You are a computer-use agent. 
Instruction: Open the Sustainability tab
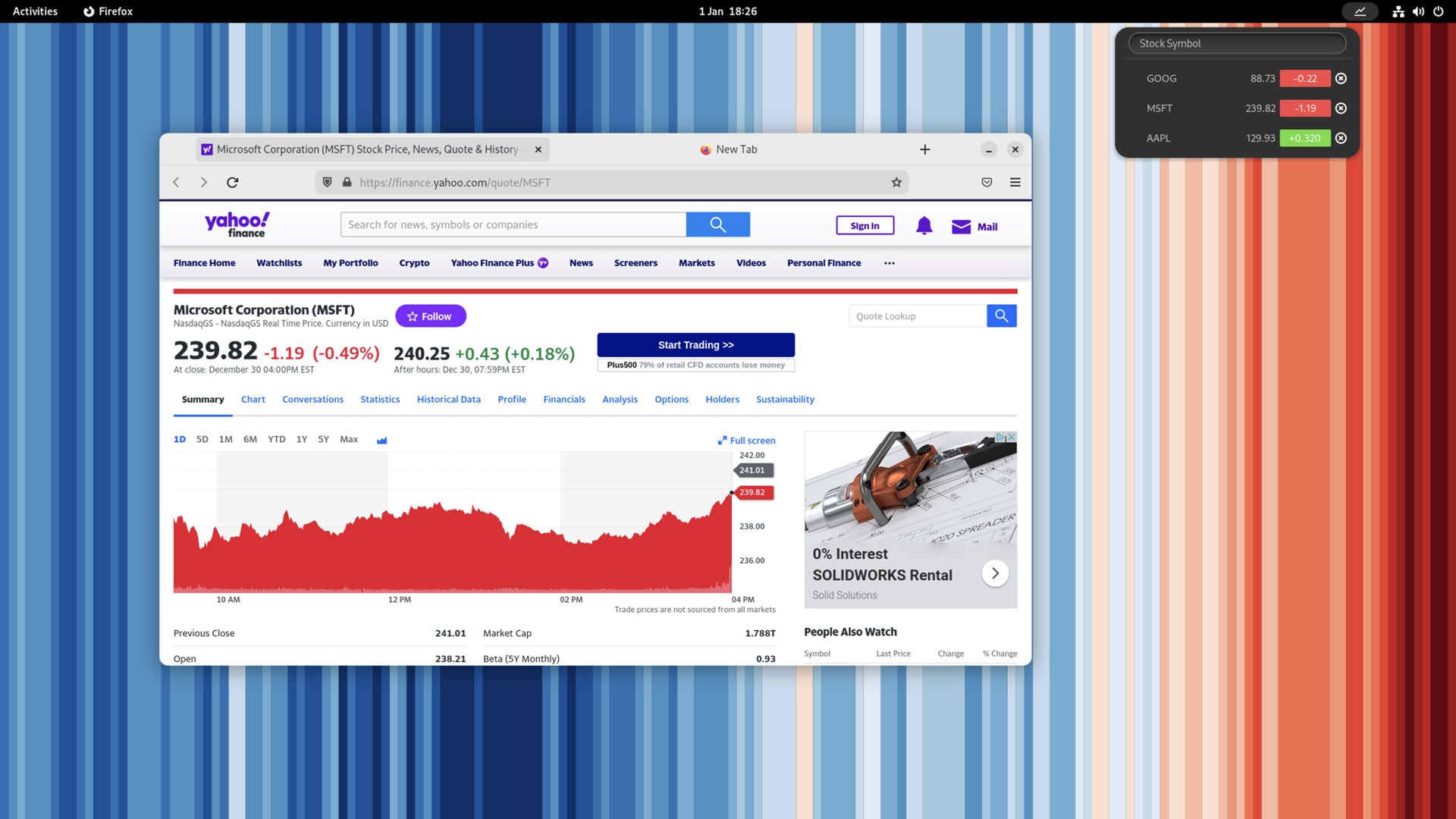pos(785,400)
